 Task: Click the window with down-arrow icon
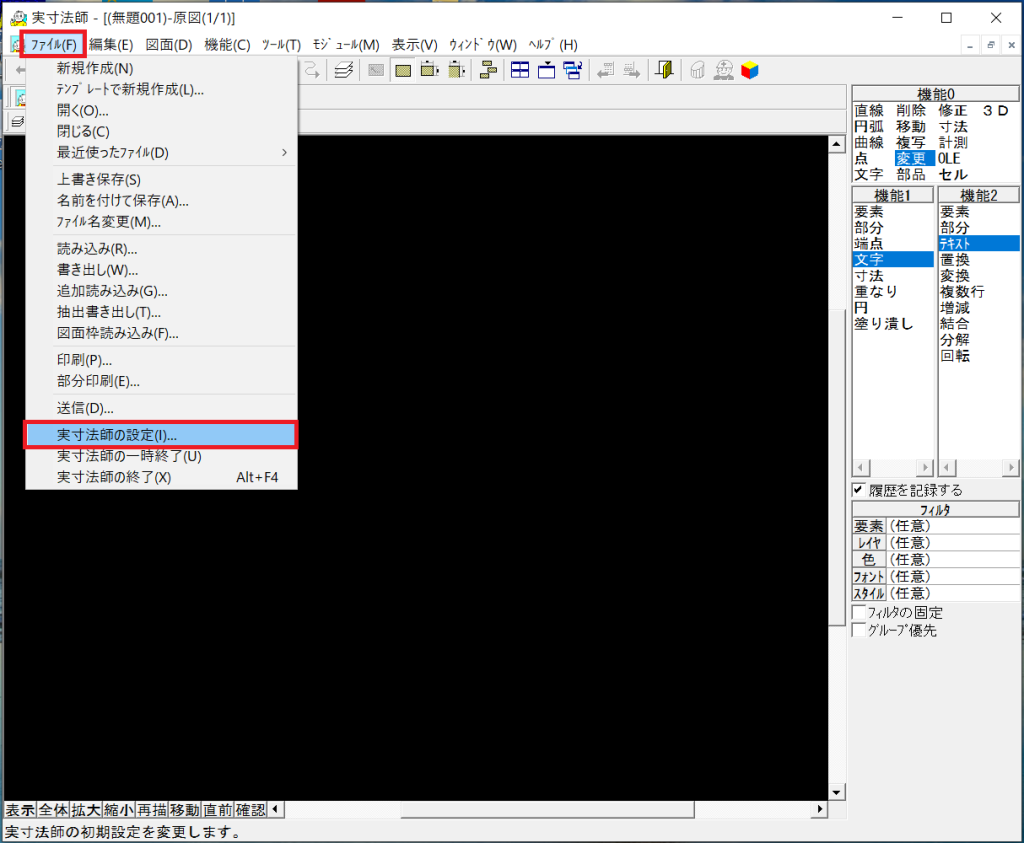pyautogui.click(x=546, y=70)
